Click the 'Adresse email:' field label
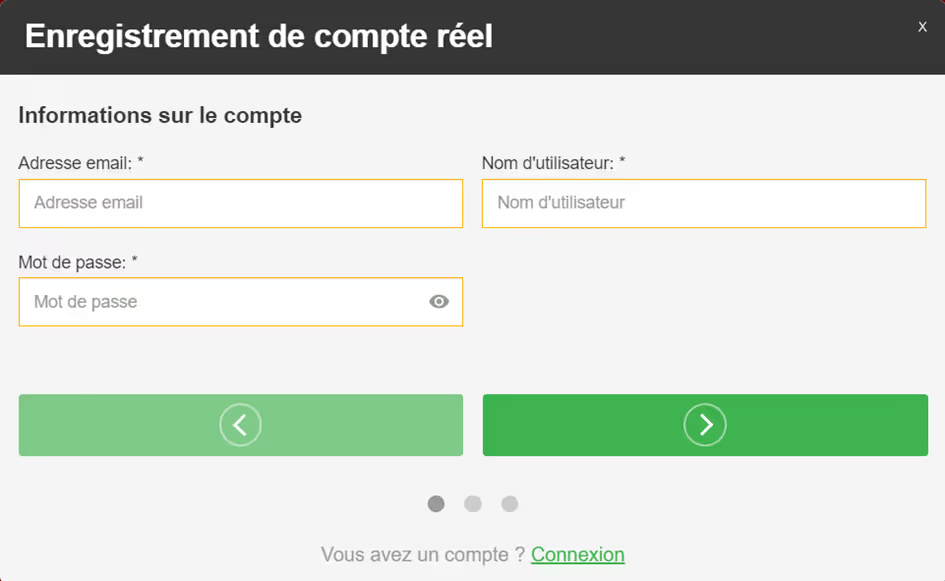945x581 pixels. [x=75, y=163]
